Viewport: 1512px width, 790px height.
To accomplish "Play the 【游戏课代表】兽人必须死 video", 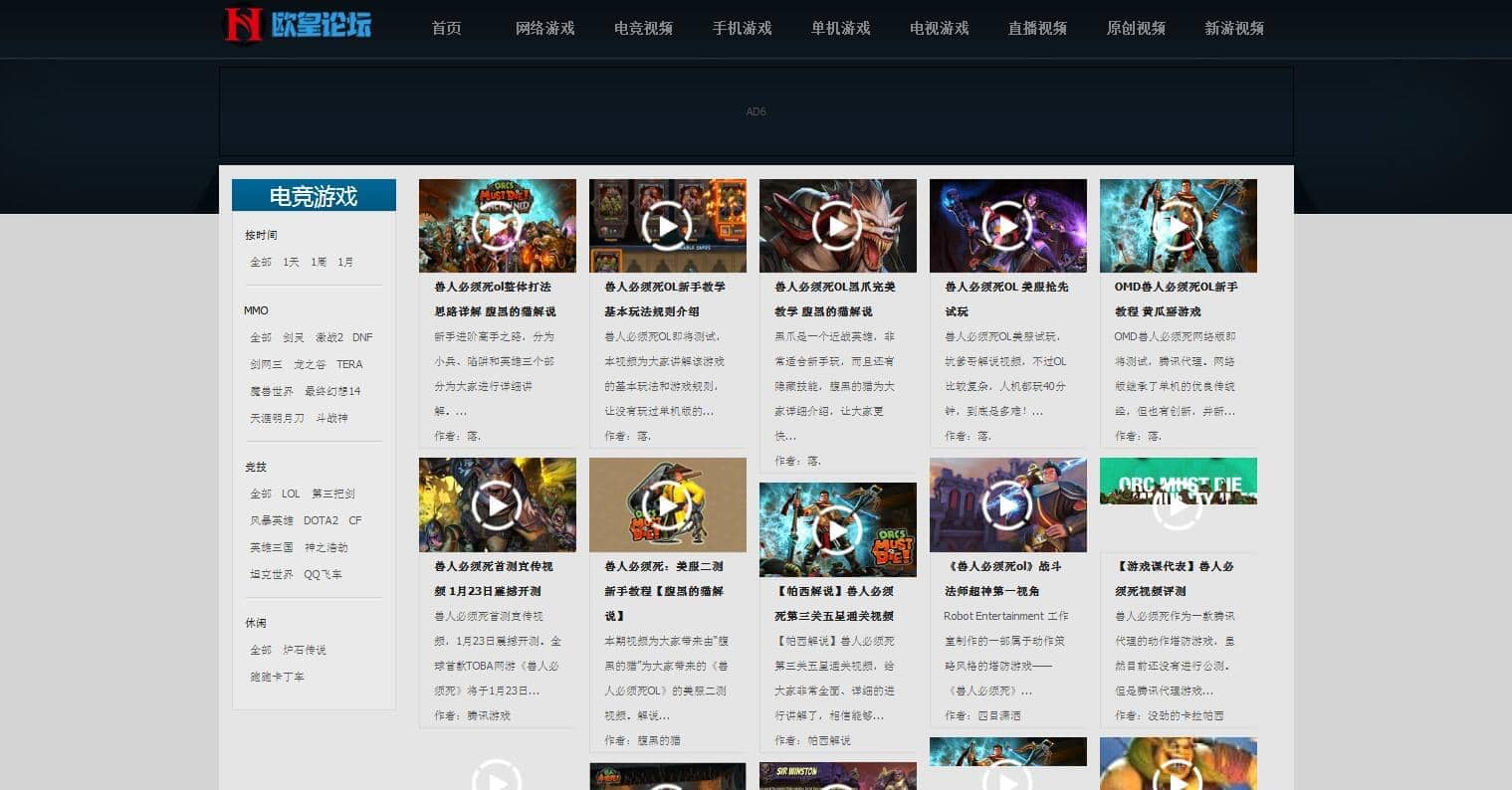I will tap(1178, 504).
